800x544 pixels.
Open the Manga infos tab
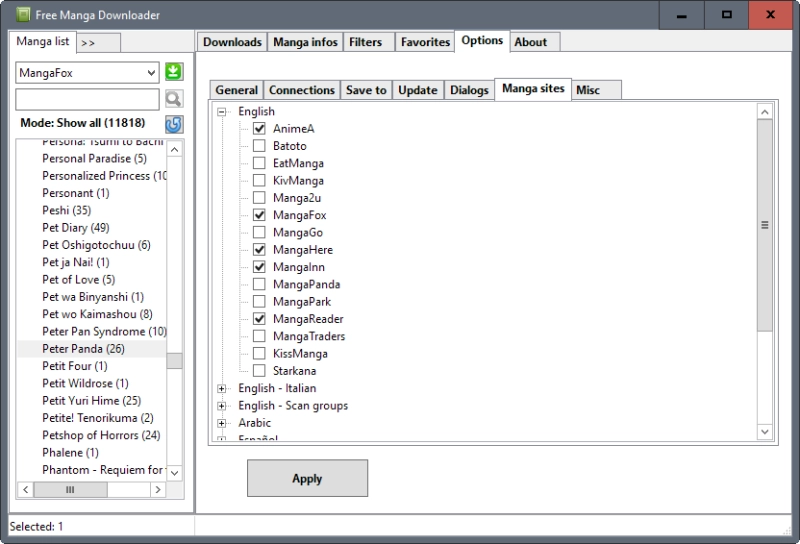click(305, 42)
